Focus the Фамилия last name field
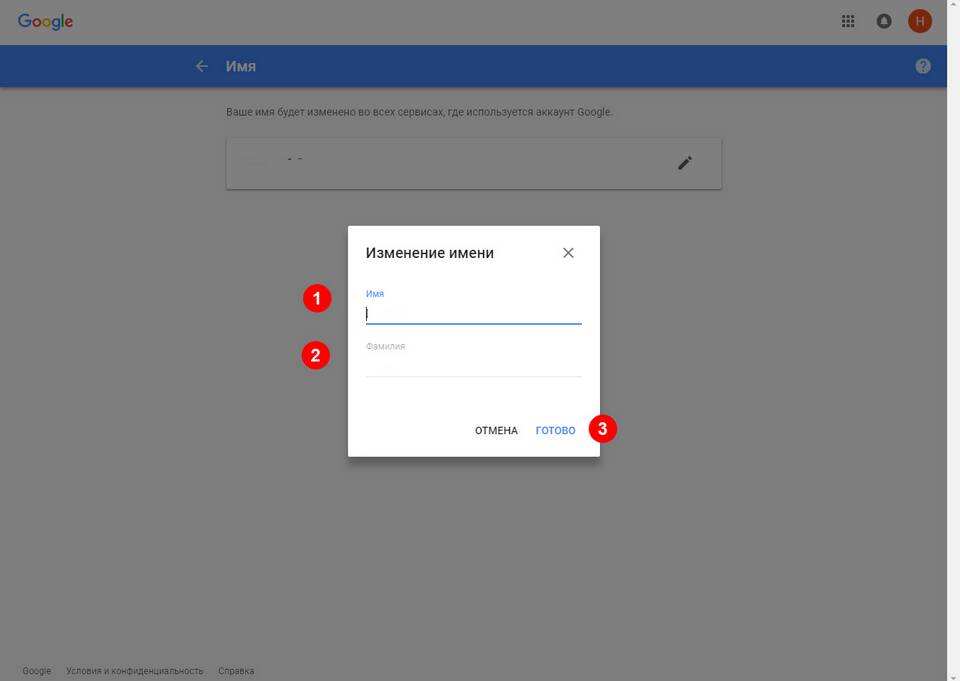Viewport: 960px width, 681px height. click(x=473, y=367)
